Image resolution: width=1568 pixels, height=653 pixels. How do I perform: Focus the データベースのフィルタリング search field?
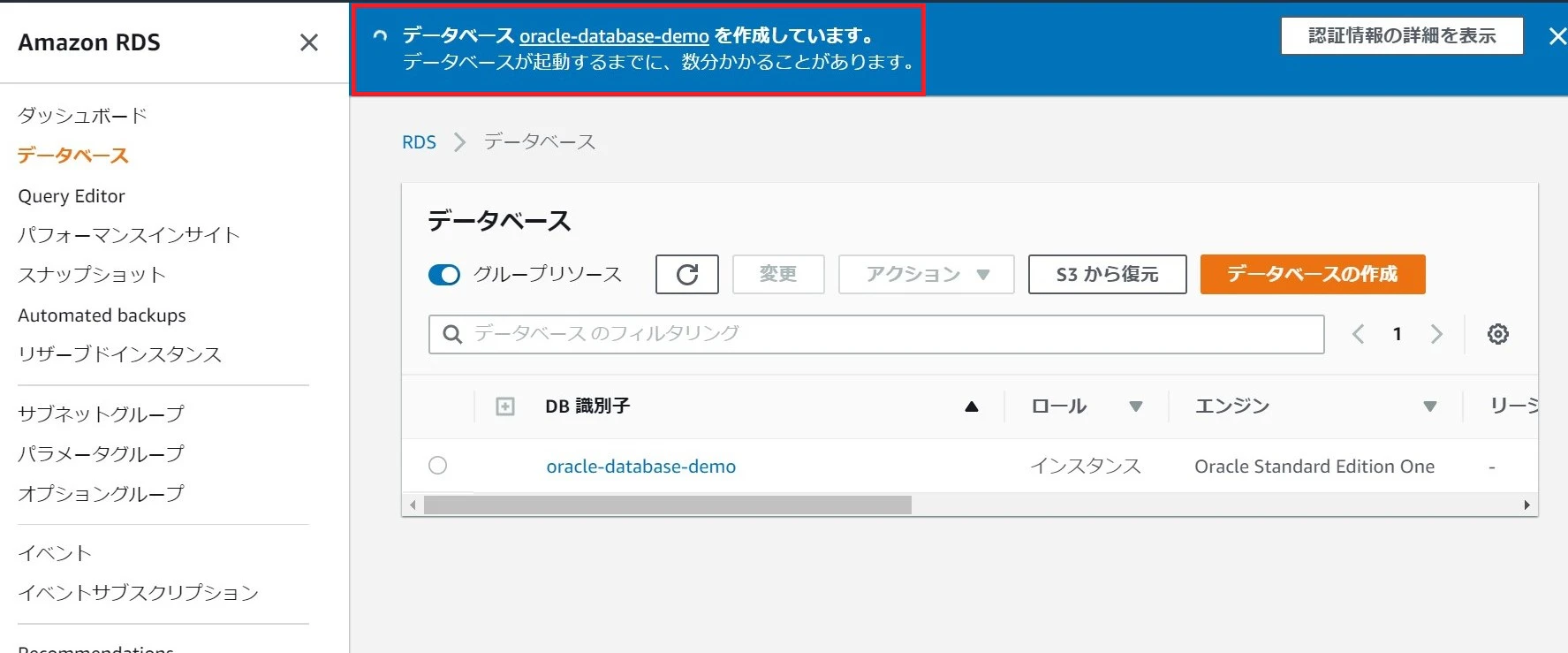876,334
